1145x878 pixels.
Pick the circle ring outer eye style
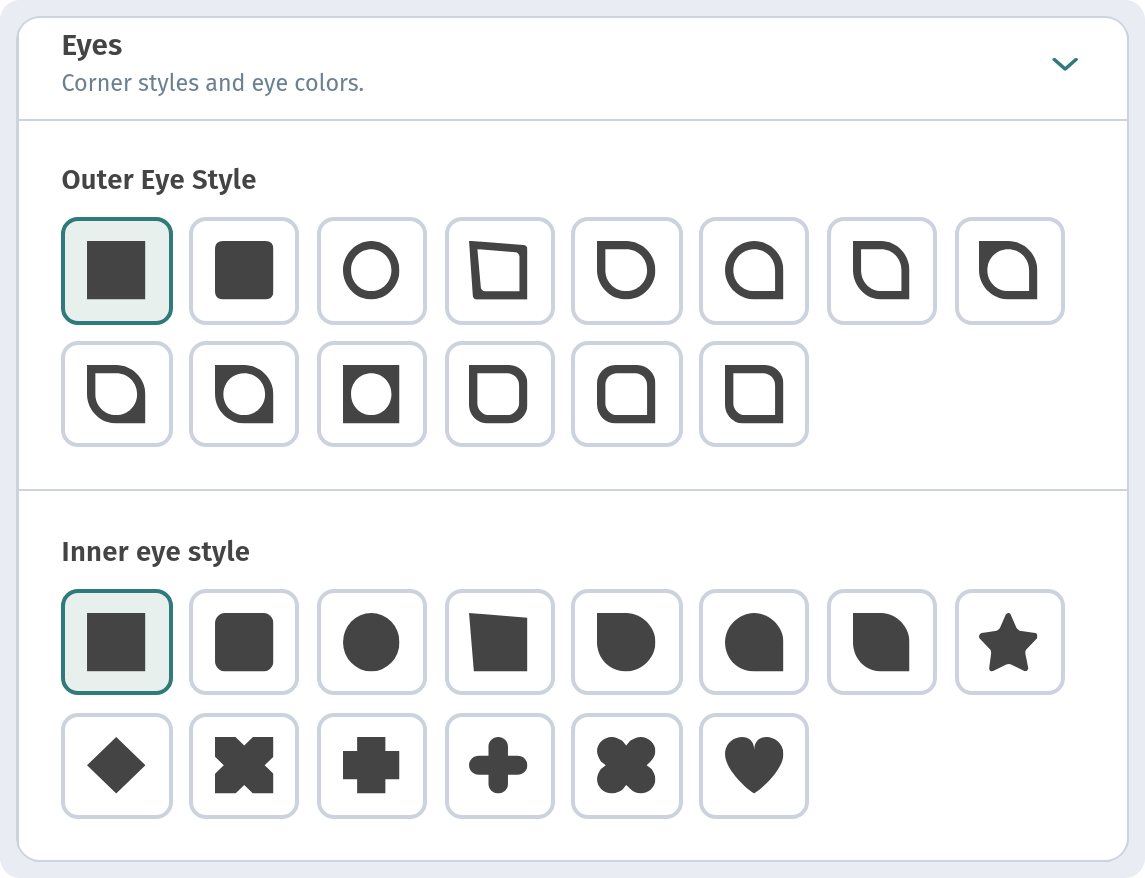372,271
